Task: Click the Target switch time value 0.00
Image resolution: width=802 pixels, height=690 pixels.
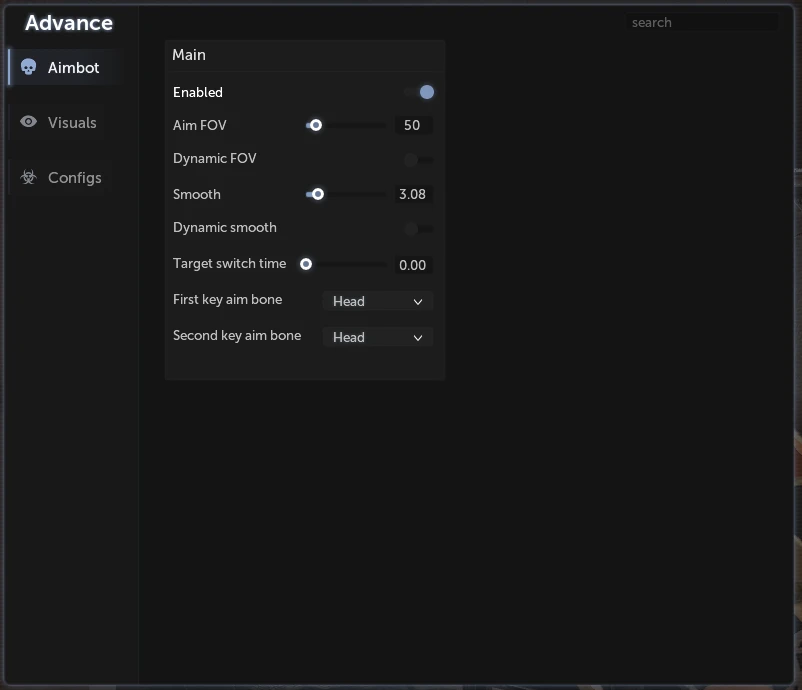Action: pos(413,265)
